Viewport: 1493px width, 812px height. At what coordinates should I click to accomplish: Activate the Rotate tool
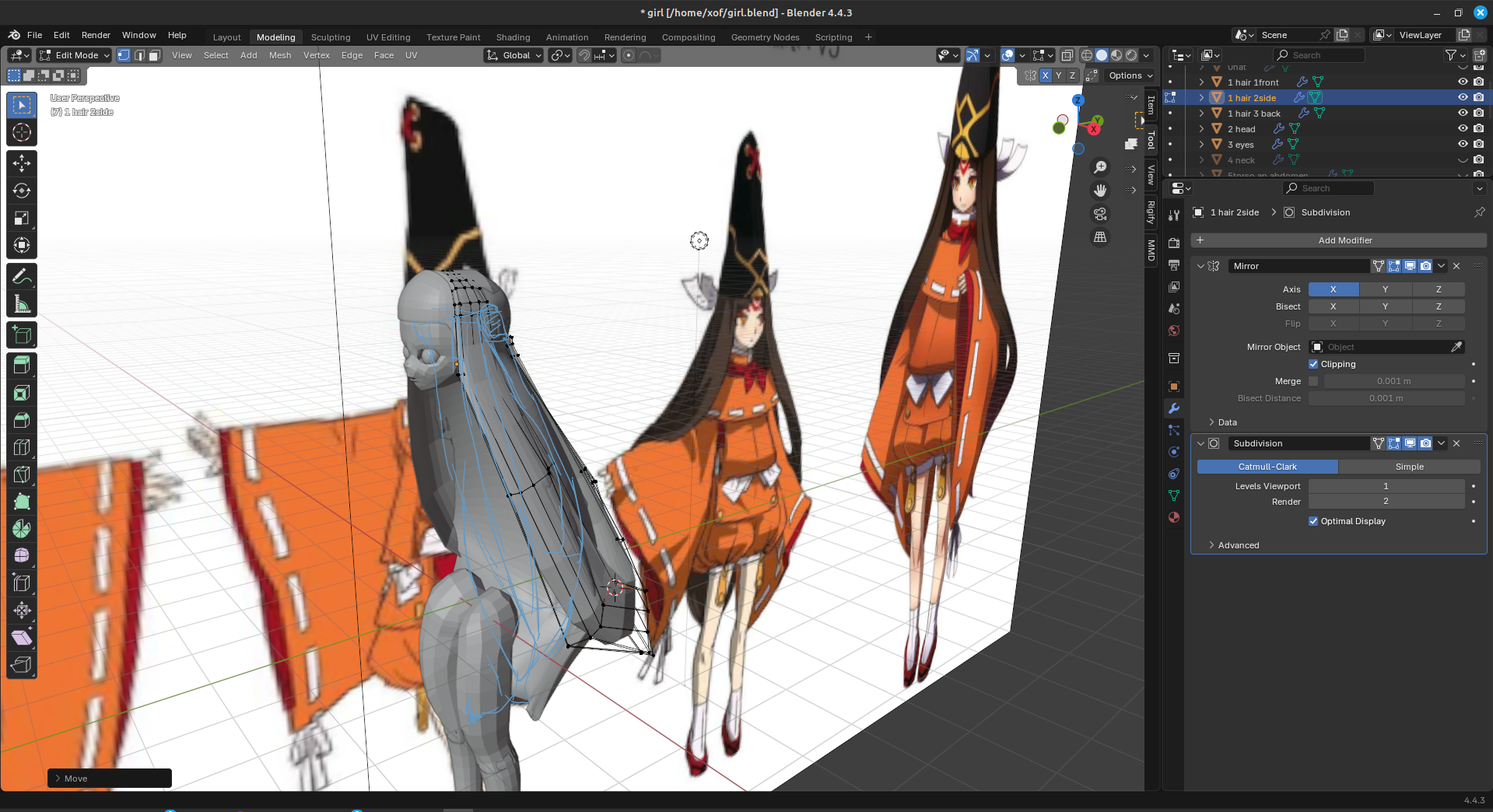(x=22, y=191)
